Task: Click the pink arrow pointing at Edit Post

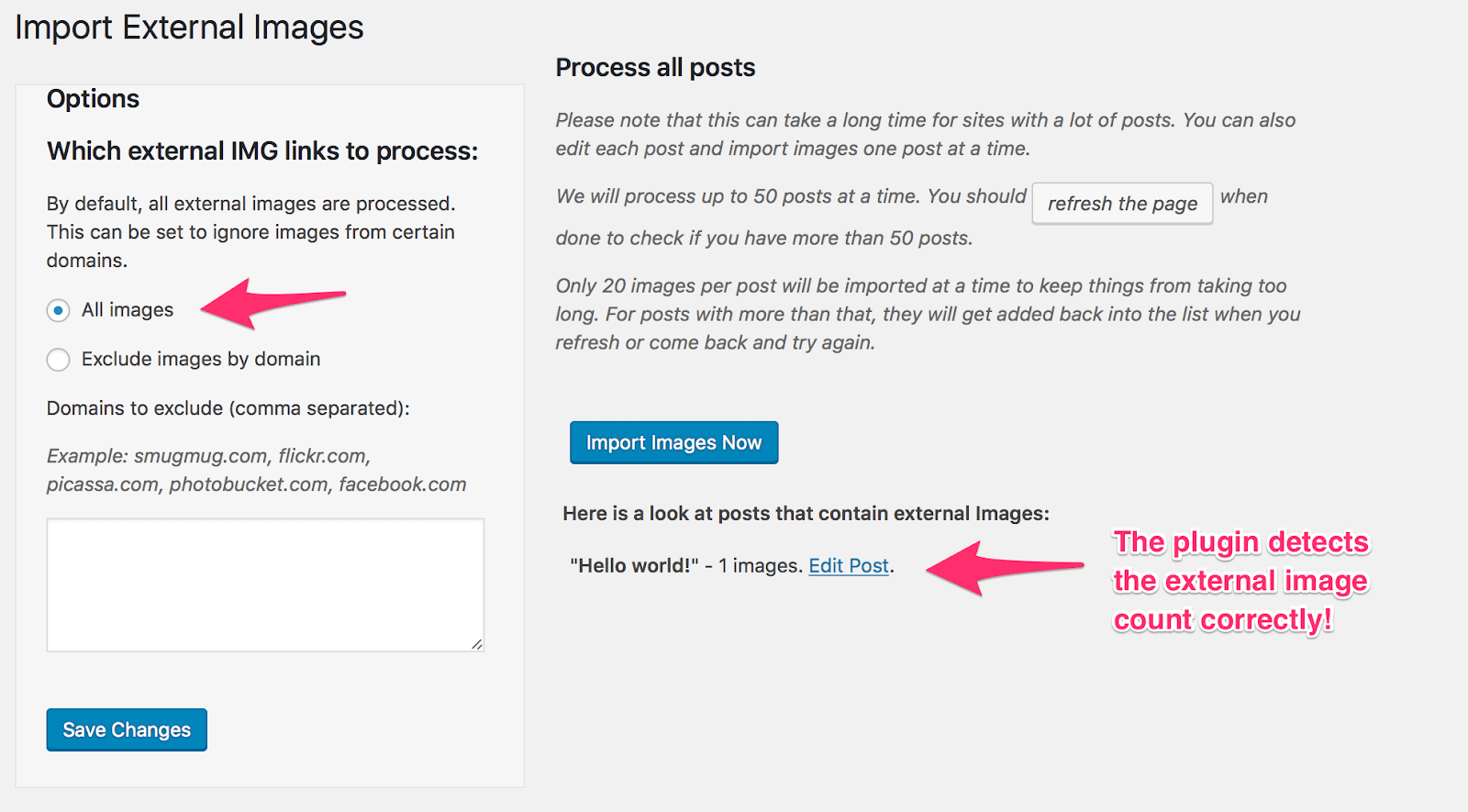Action: pyautogui.click(x=1005, y=568)
